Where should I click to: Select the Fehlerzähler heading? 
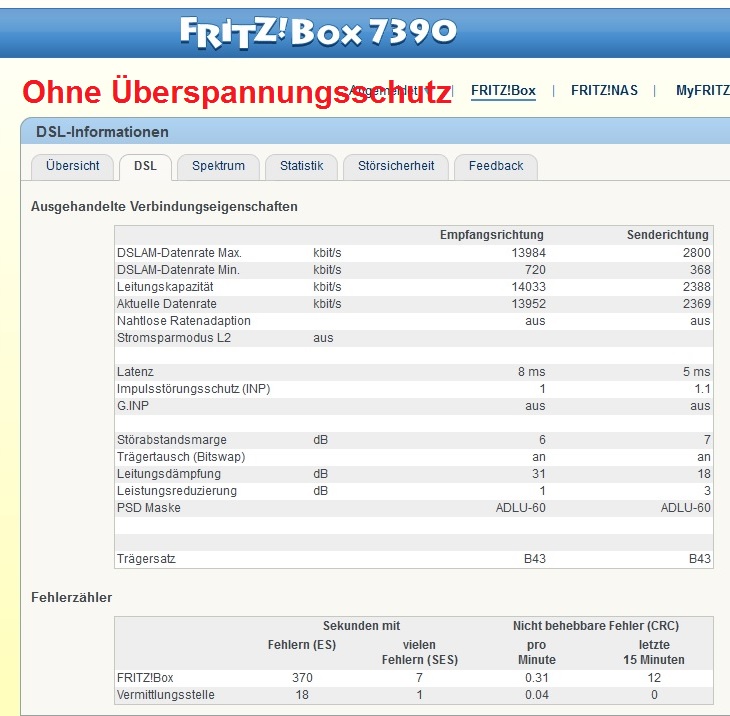72,598
